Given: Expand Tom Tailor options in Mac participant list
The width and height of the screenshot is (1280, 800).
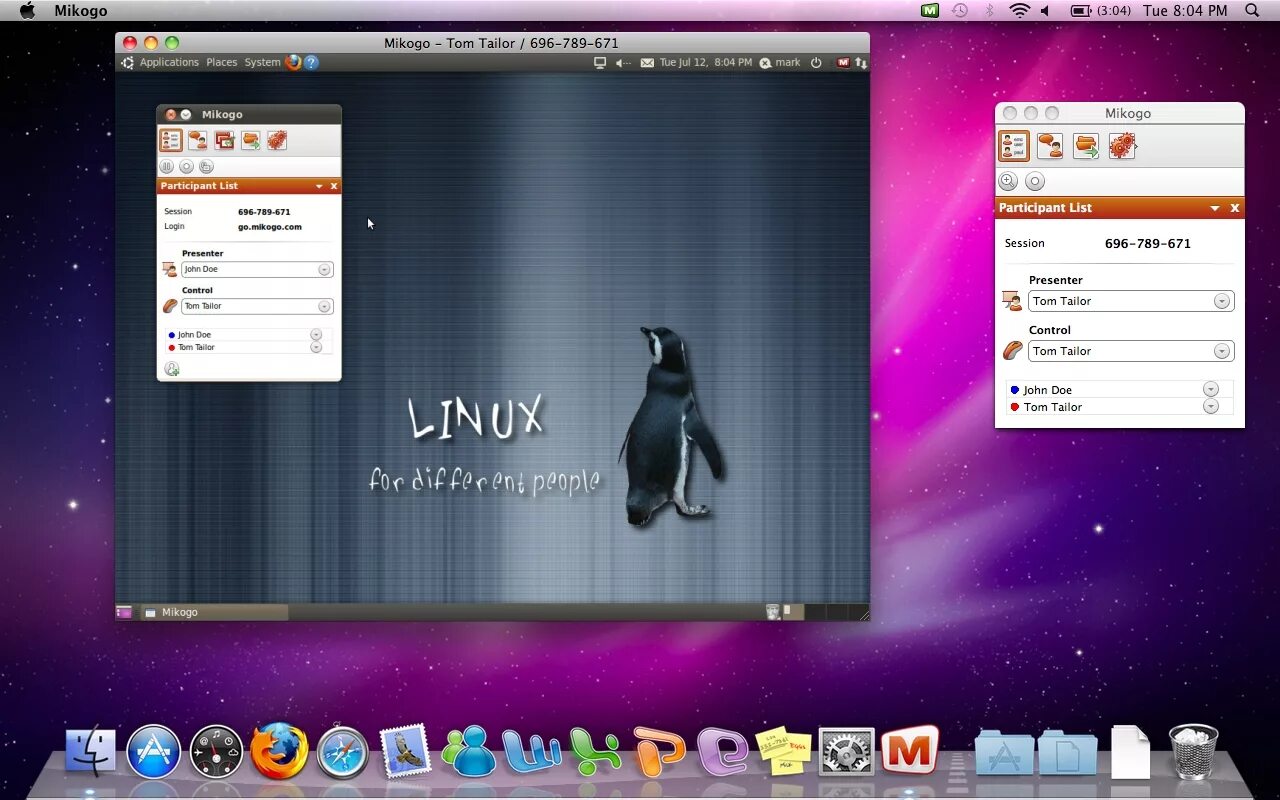Looking at the screenshot, I should pyautogui.click(x=1211, y=407).
